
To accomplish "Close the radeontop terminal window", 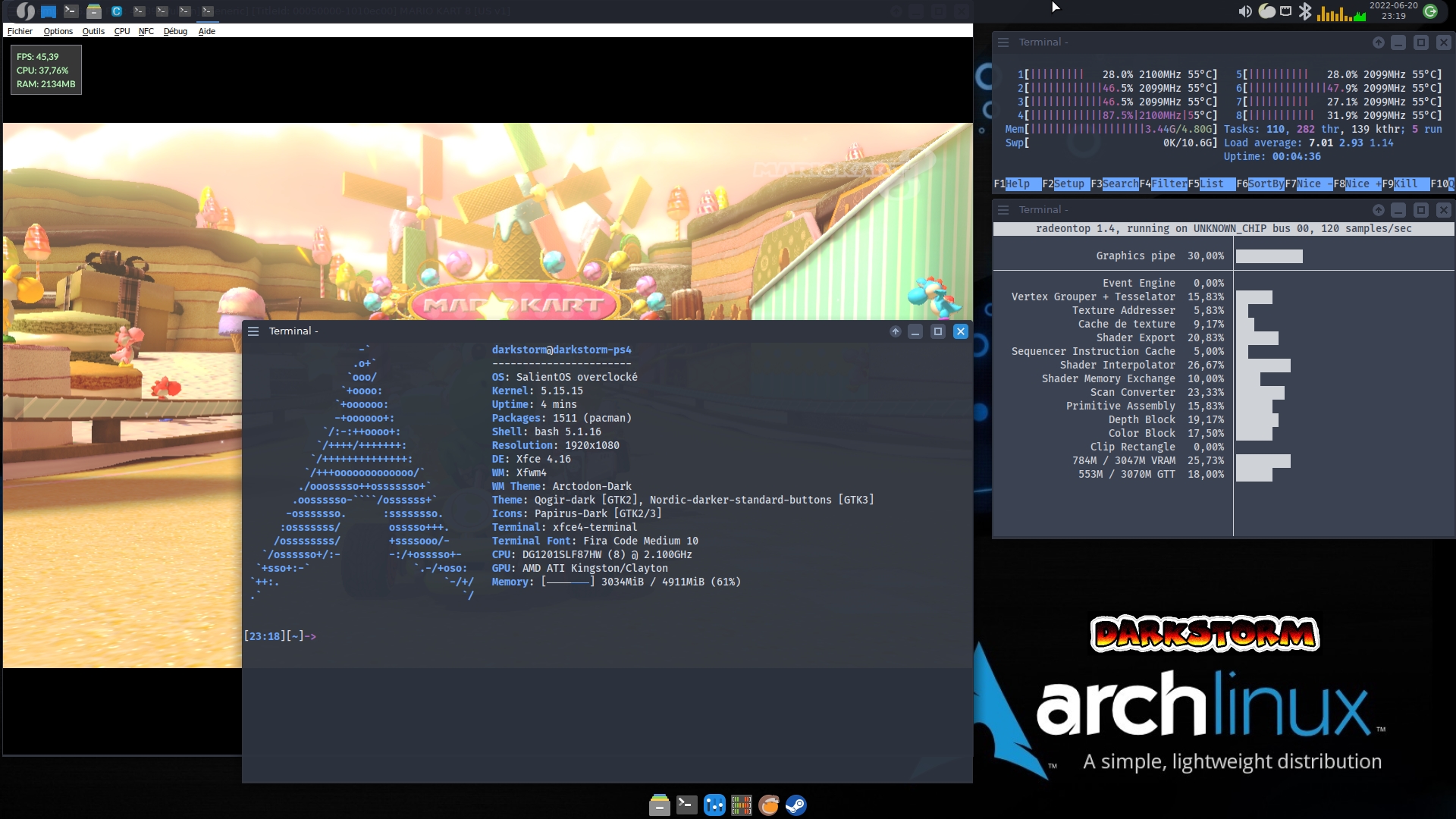I will pyautogui.click(x=1444, y=210).
